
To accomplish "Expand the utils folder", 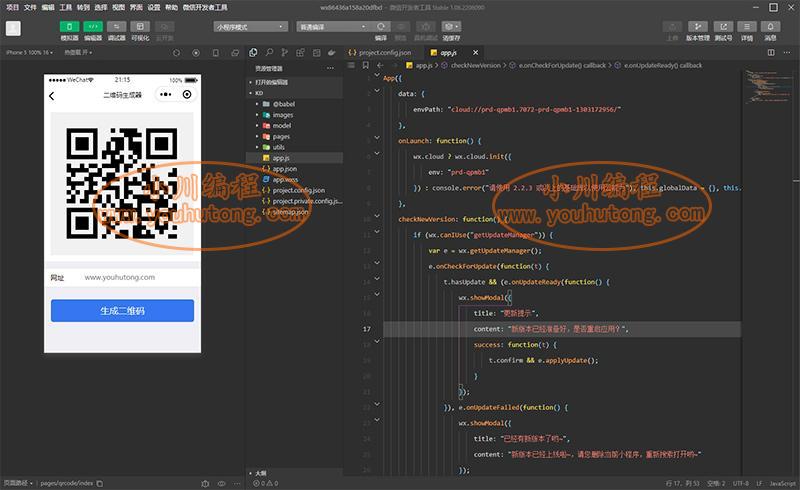I will (294, 147).
